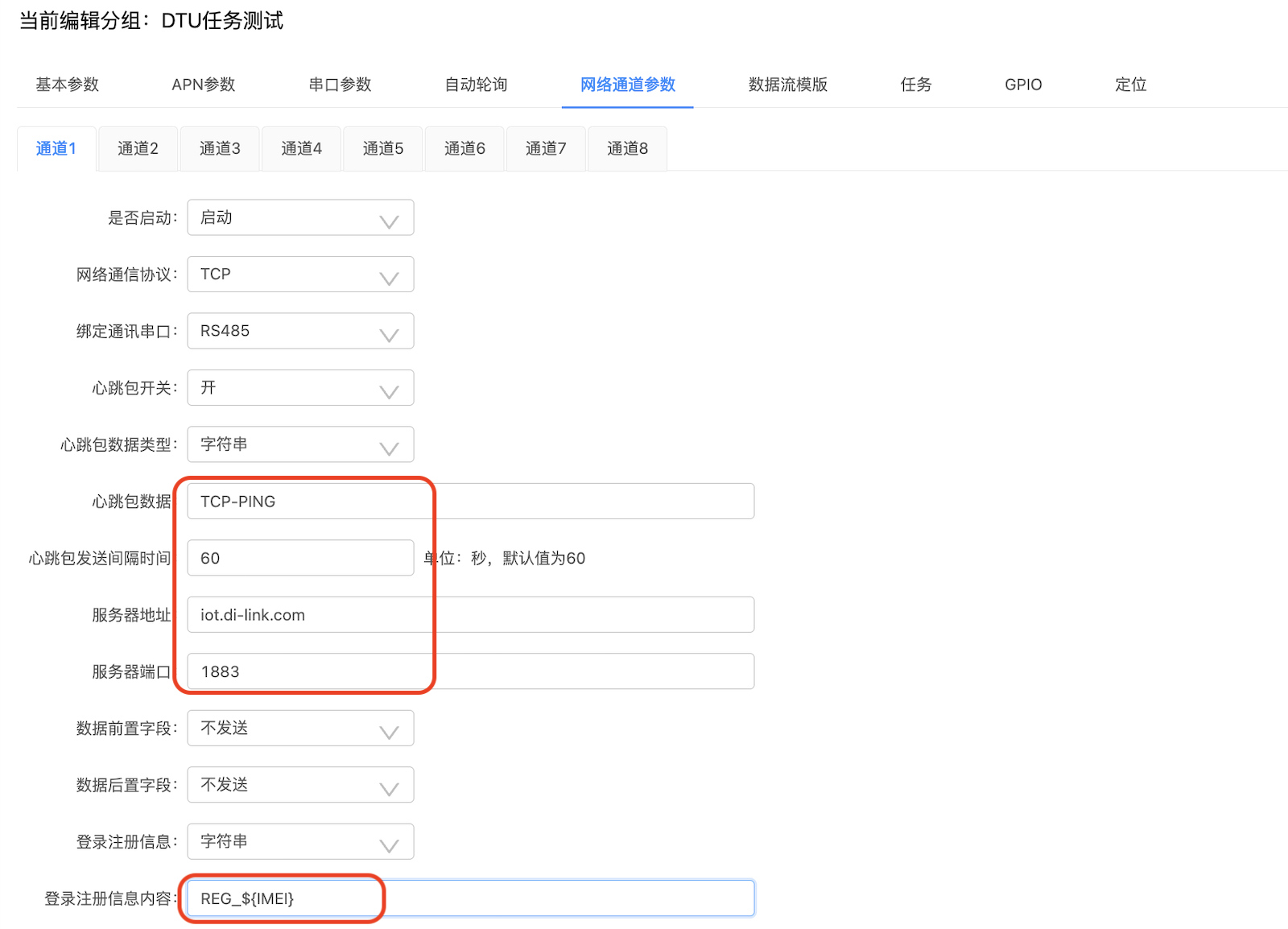This screenshot has width=1288, height=929.
Task: Click the 服务器端口 label
Action: 131,671
